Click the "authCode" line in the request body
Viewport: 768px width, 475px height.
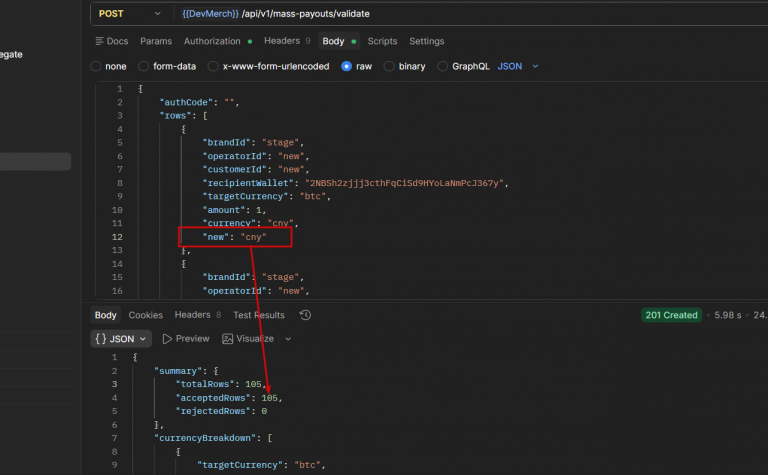[199, 102]
